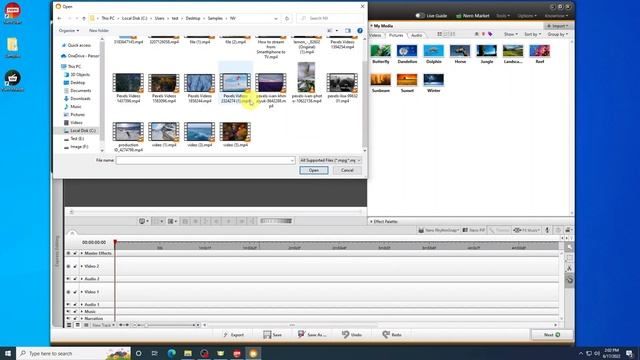Mute the Audio 2 track
Screen dimensions: 640x360
(x=68, y=279)
